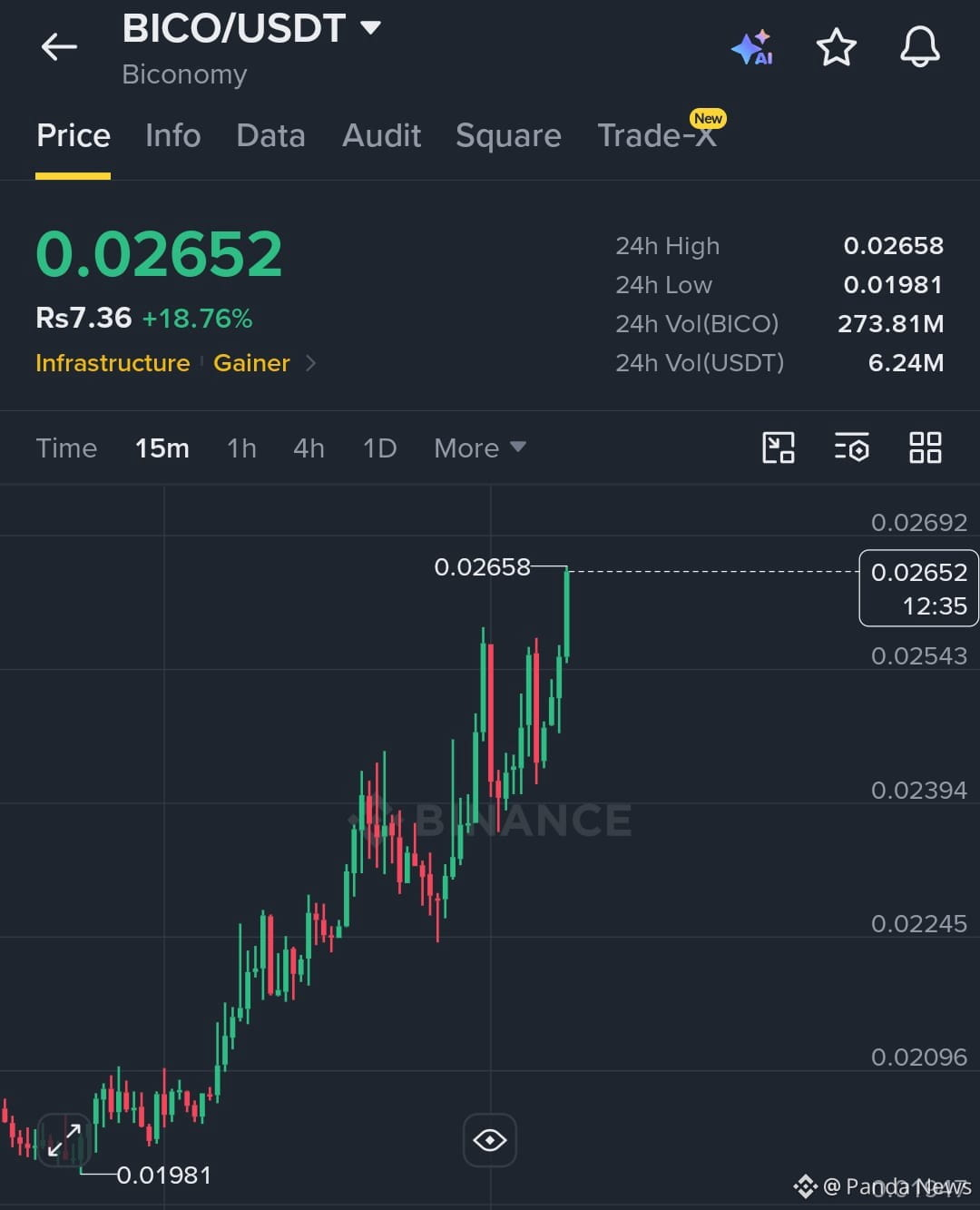Click the 0.02543 price axis label

coord(918,656)
